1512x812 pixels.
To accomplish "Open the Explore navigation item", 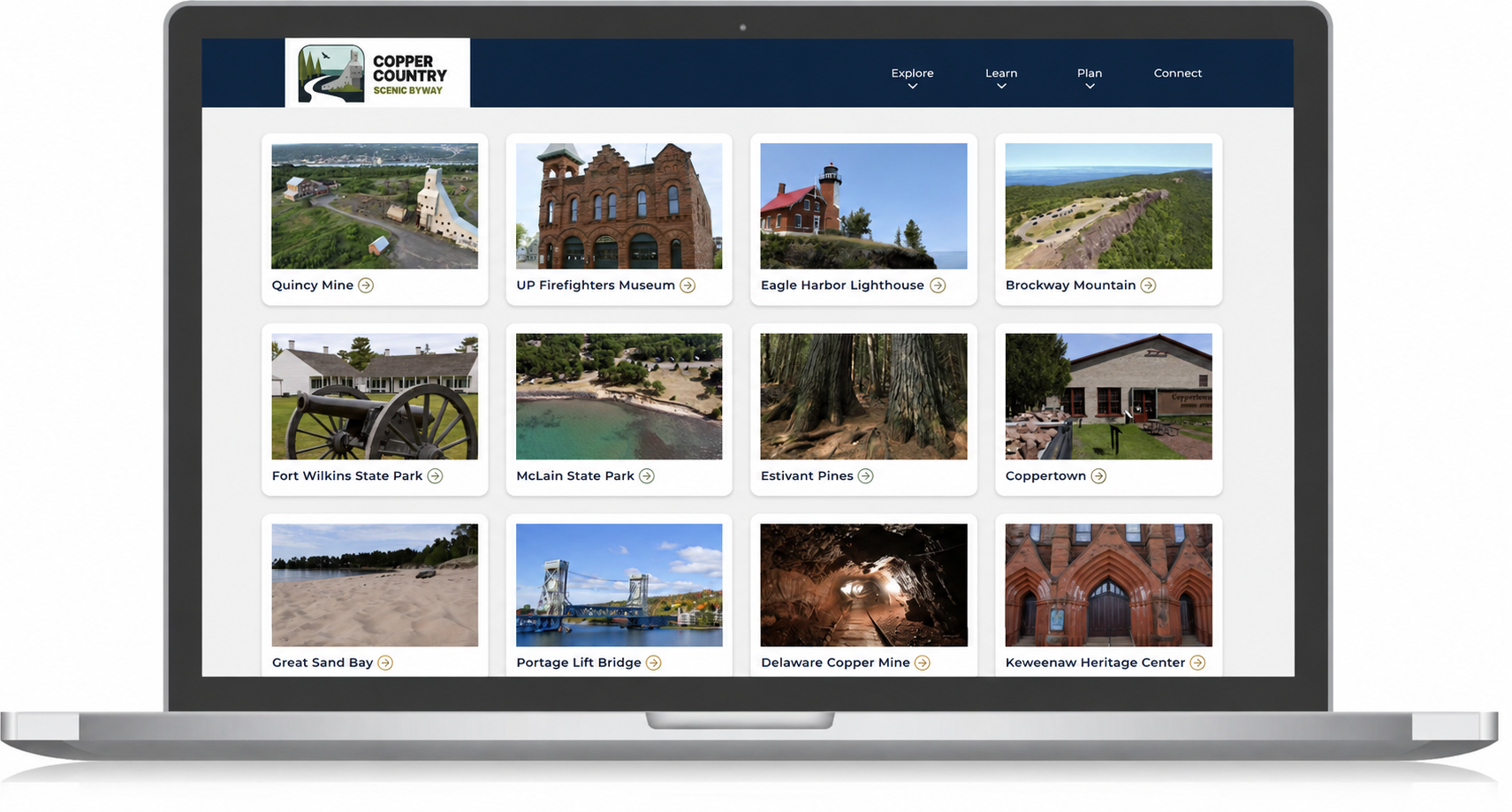I will (x=913, y=73).
